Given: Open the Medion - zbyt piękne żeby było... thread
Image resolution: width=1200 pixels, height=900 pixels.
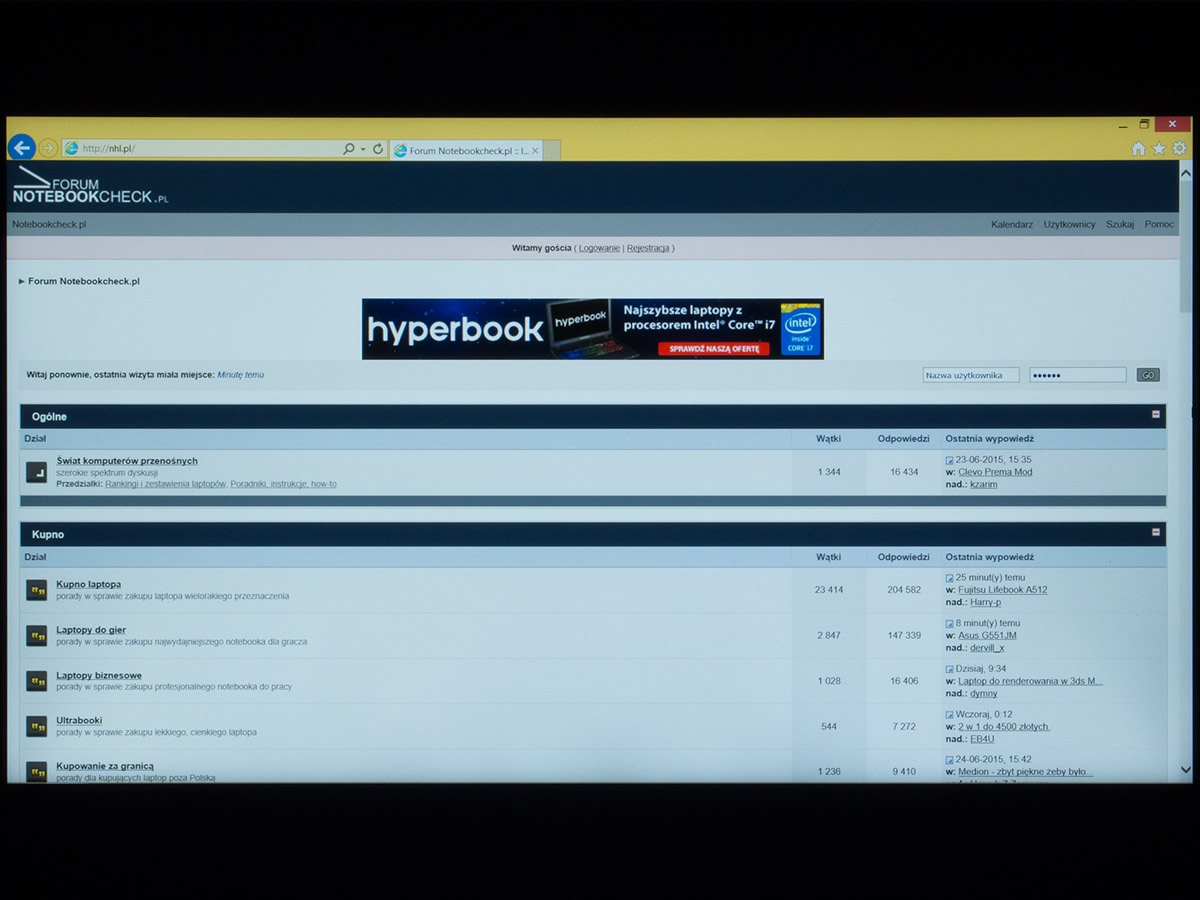Looking at the screenshot, I should (x=1026, y=772).
